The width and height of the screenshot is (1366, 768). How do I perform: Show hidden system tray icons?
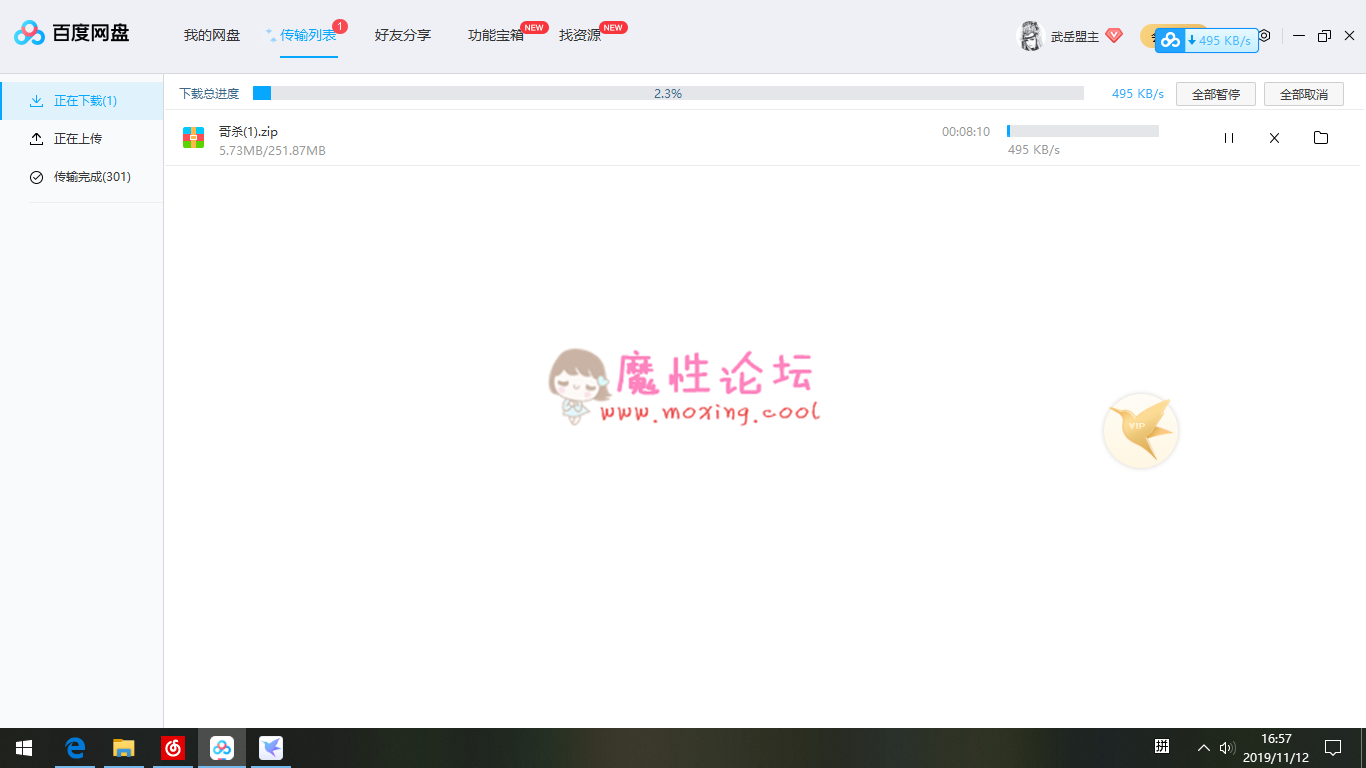1204,748
